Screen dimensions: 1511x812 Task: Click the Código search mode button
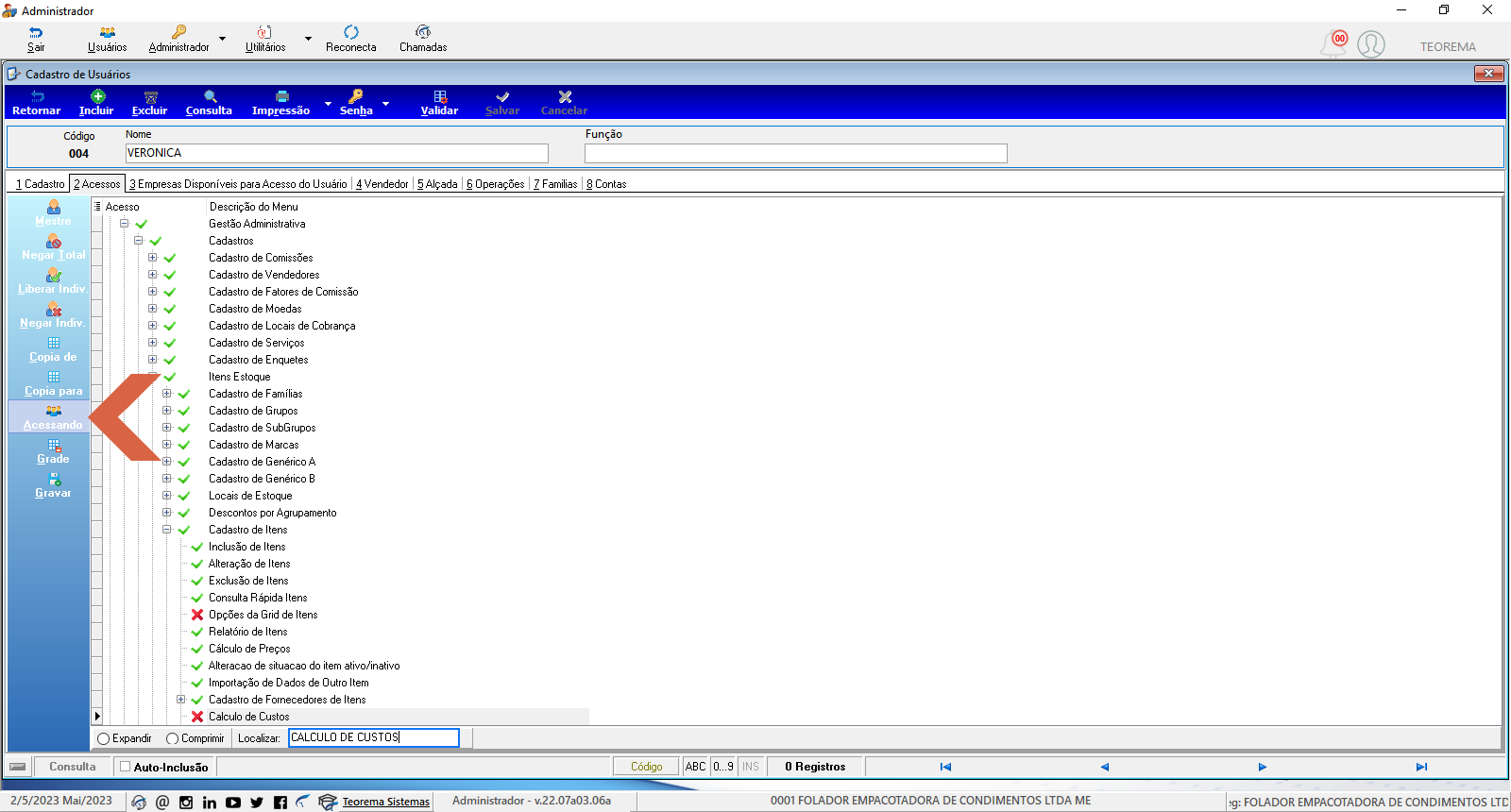point(647,767)
